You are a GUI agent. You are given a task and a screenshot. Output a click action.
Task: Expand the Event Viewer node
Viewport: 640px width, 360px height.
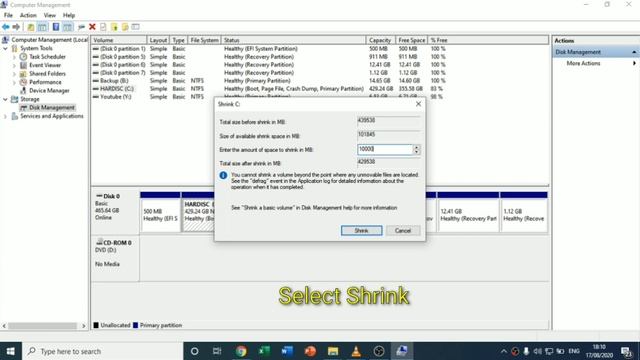(x=15, y=65)
